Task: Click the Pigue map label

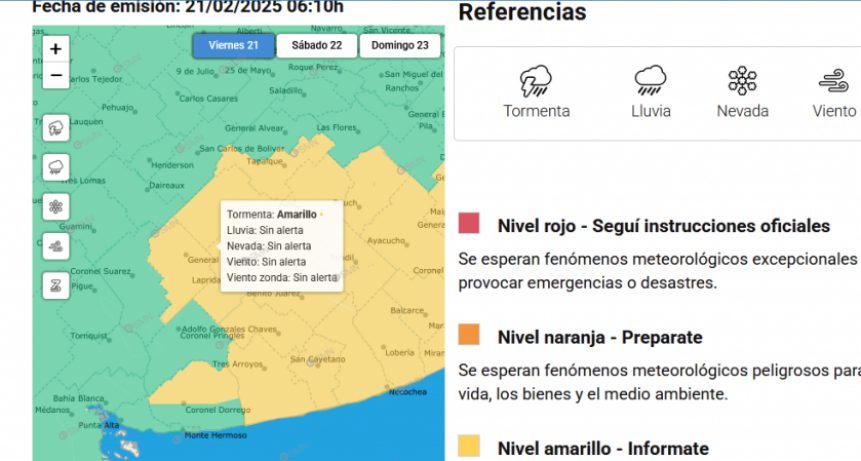Action: (x=82, y=286)
